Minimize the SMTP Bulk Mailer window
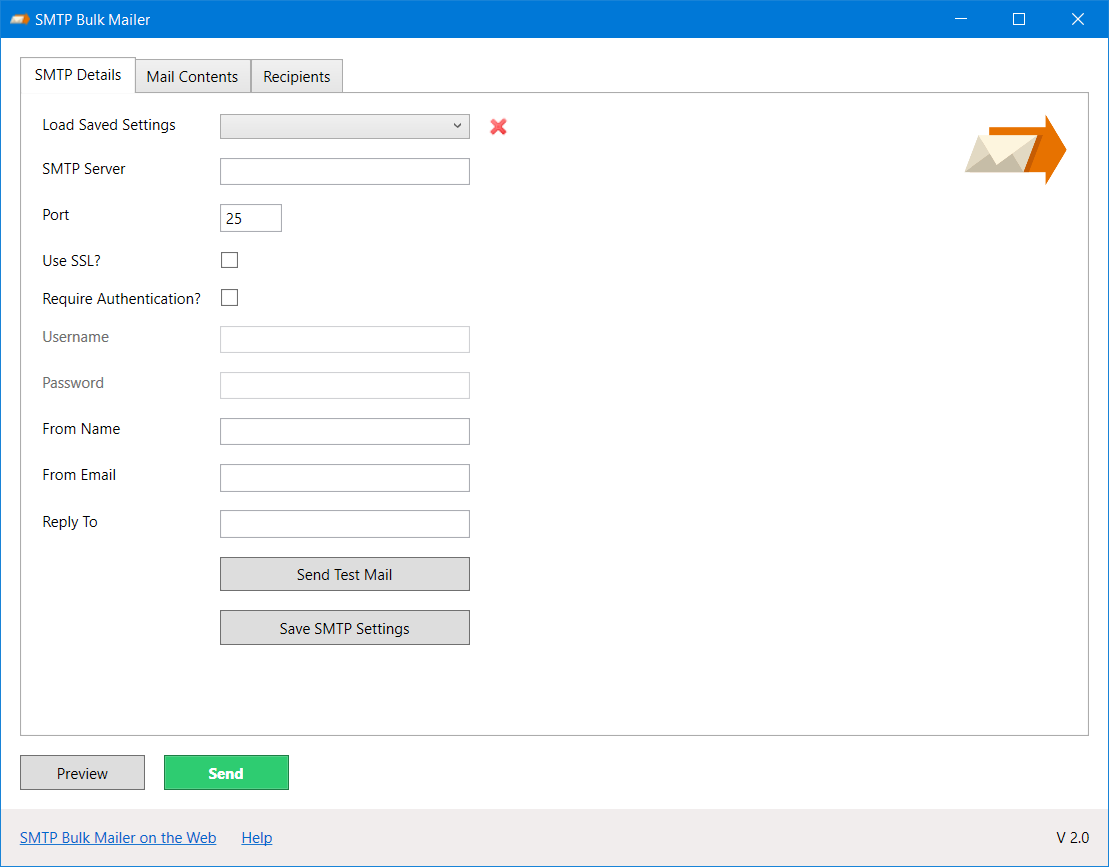The width and height of the screenshot is (1109, 867). (960, 19)
